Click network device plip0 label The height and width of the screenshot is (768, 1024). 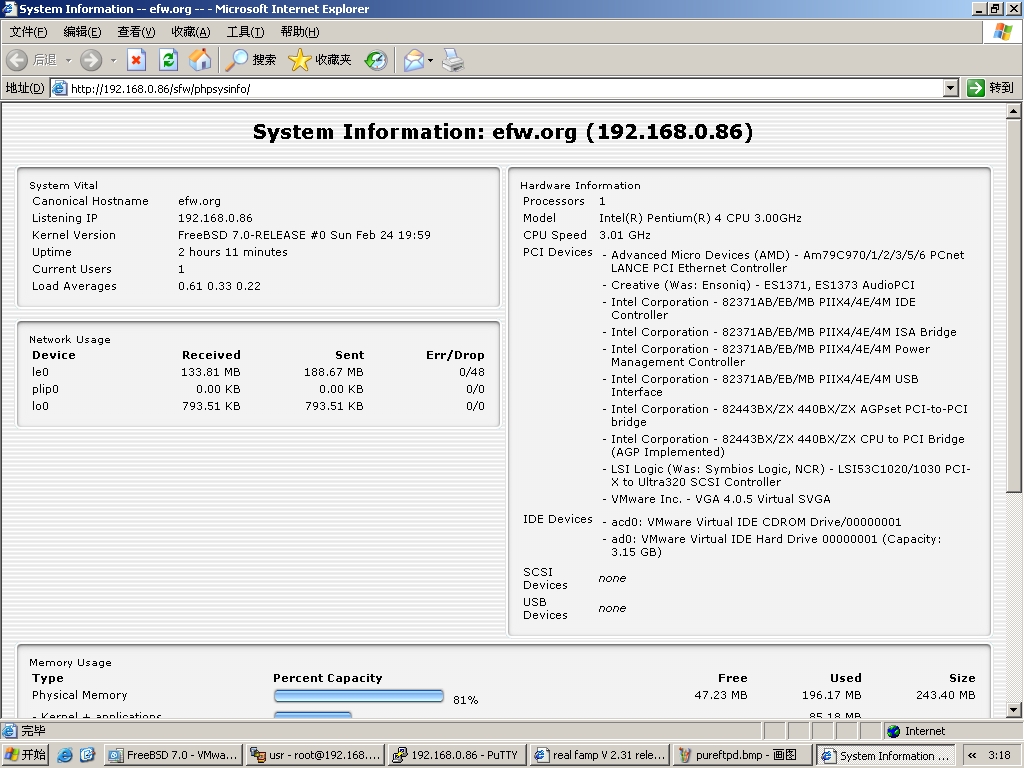point(46,389)
